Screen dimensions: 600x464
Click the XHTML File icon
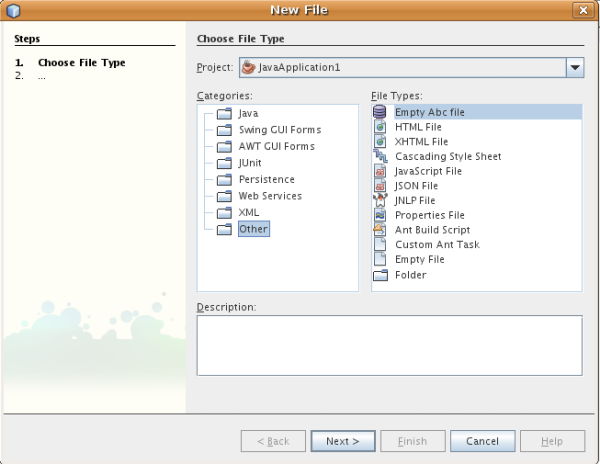(x=380, y=142)
